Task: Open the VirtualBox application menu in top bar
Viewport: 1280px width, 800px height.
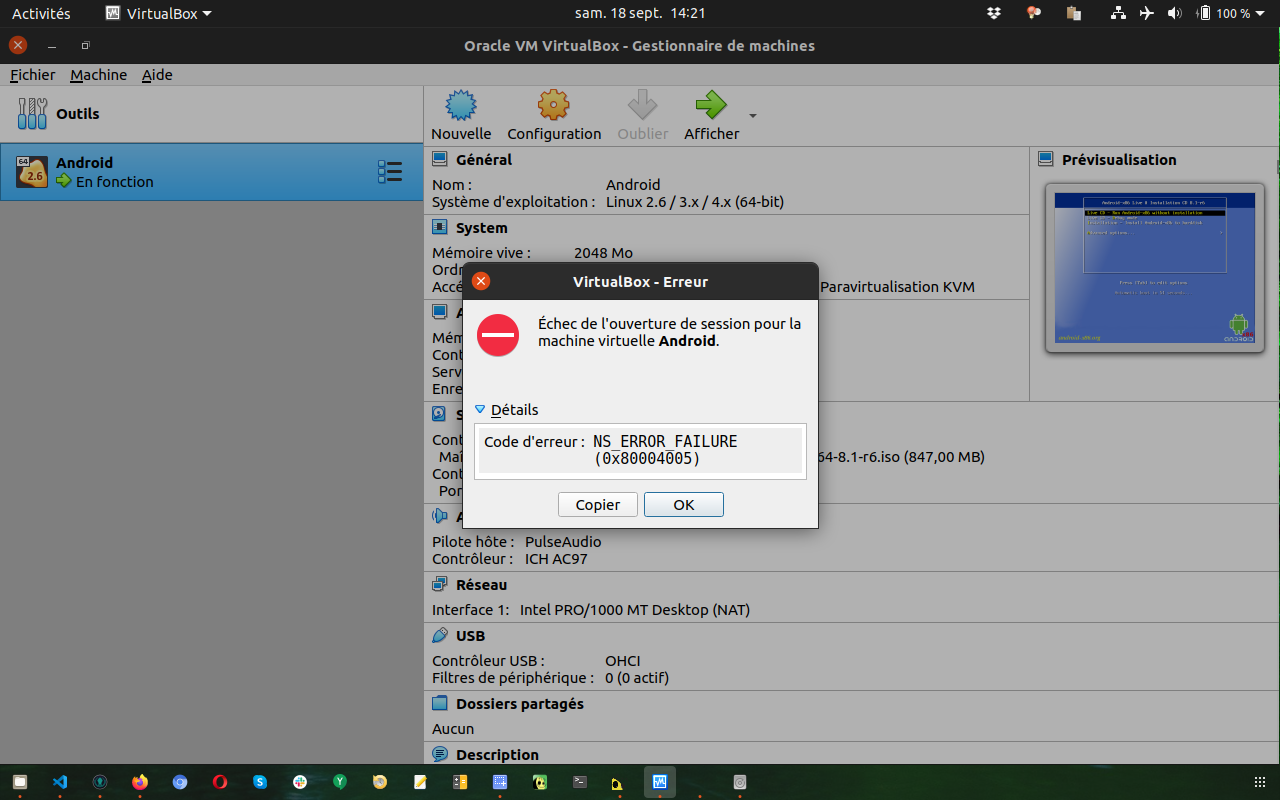Action: pos(158,13)
